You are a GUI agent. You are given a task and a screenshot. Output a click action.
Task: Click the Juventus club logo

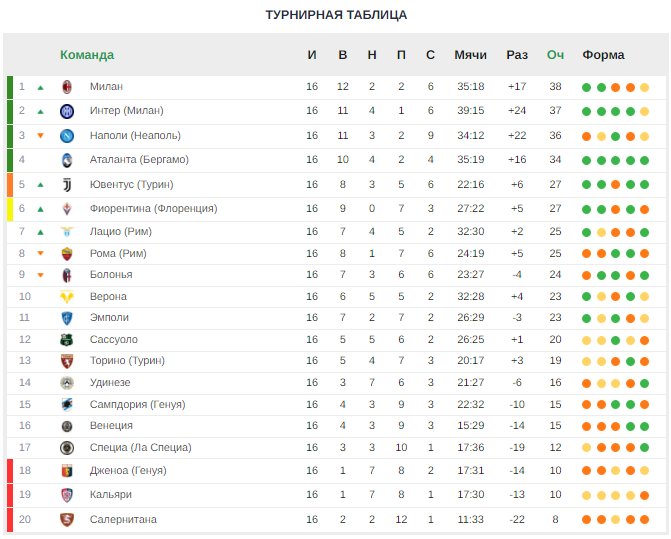coord(67,185)
